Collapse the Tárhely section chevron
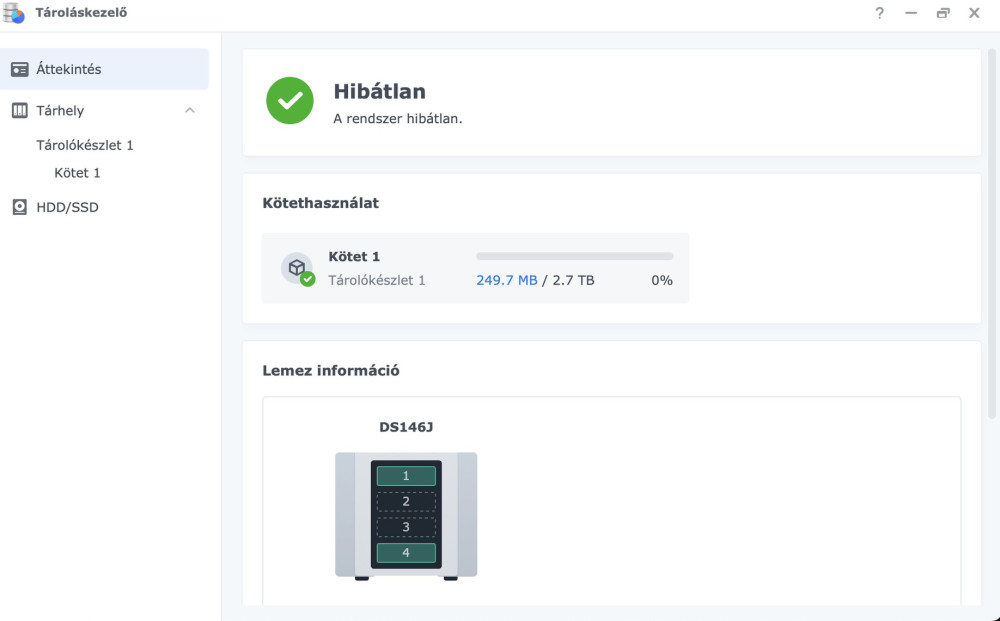Screen dimensions: 1000x621 pyautogui.click(x=190, y=110)
